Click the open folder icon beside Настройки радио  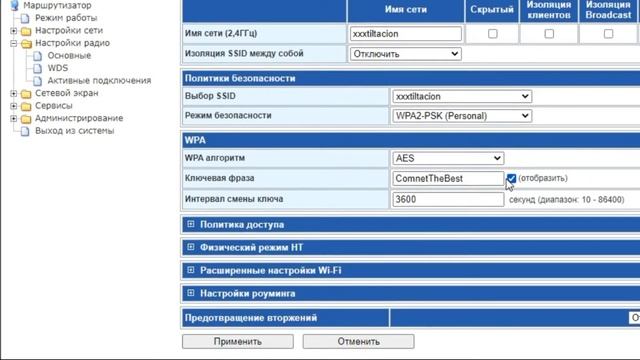26,44
